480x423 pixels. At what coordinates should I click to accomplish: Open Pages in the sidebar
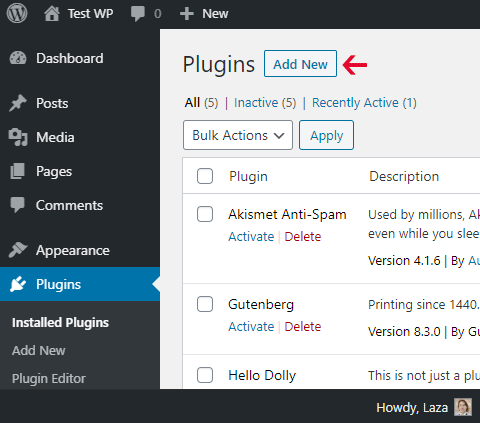tap(54, 171)
